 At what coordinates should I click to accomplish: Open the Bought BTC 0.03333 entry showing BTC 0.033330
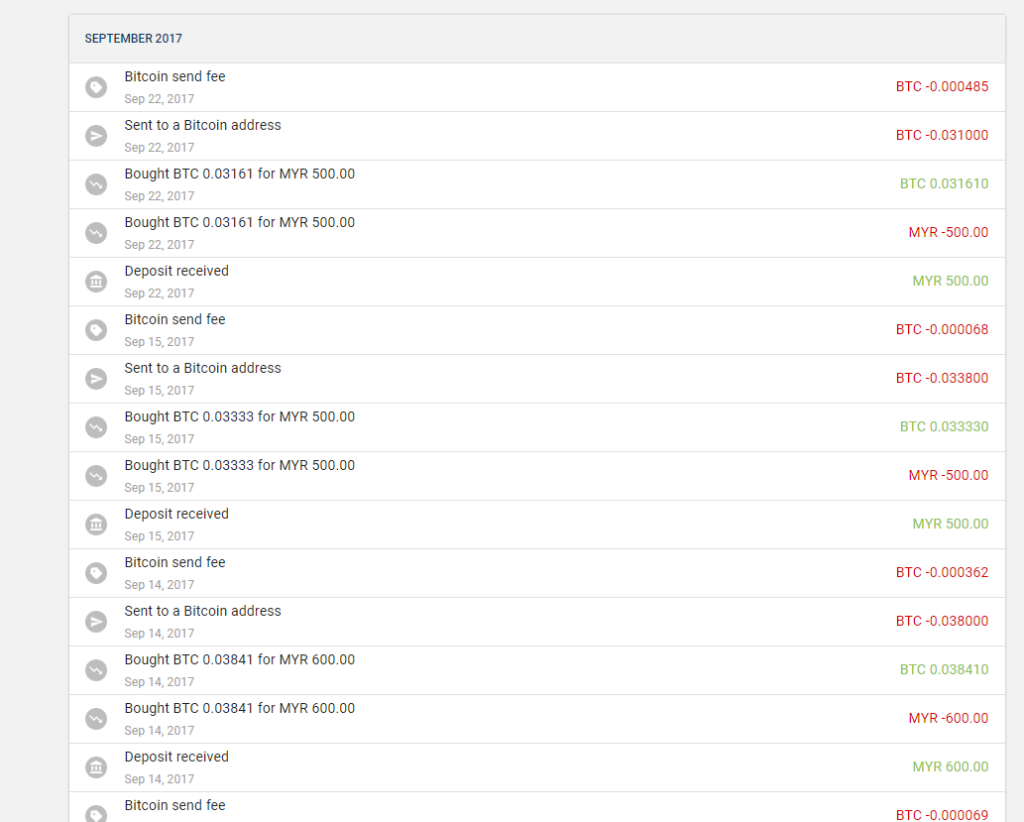click(x=537, y=427)
